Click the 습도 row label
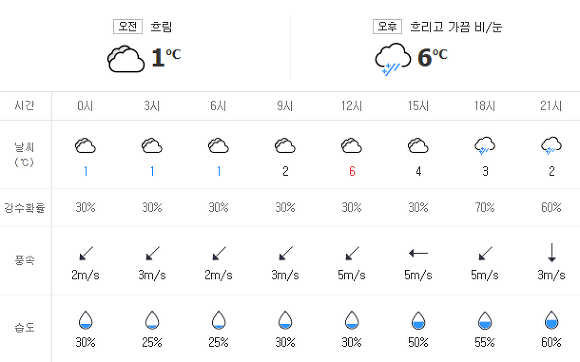Viewport: 580px width, 362px height. coord(25,327)
